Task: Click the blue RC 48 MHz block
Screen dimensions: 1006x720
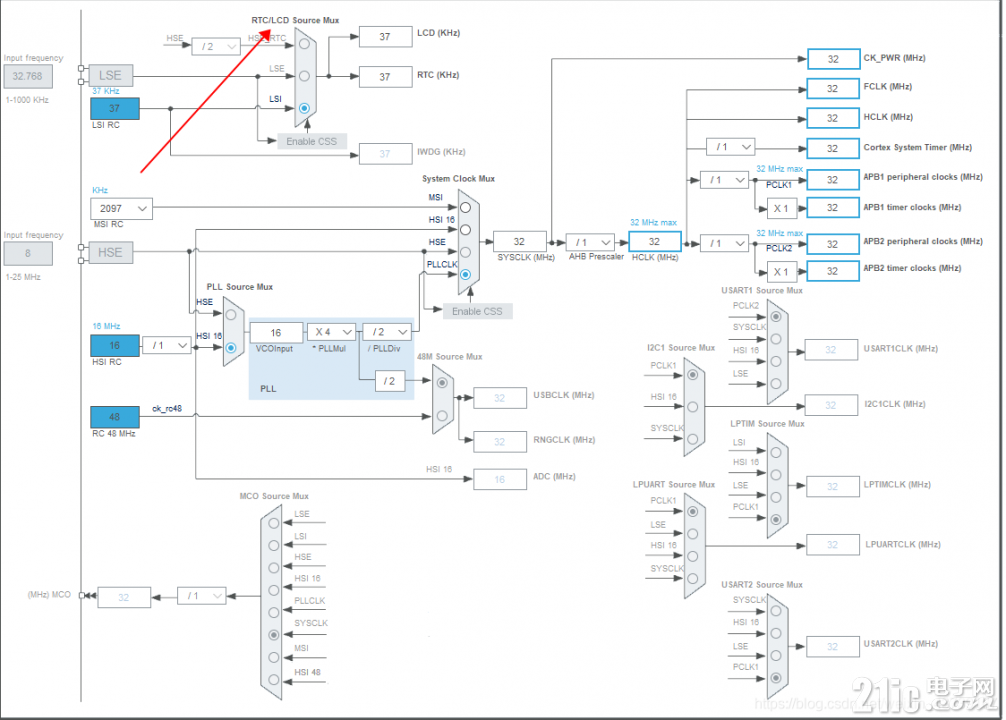Action: click(x=115, y=416)
